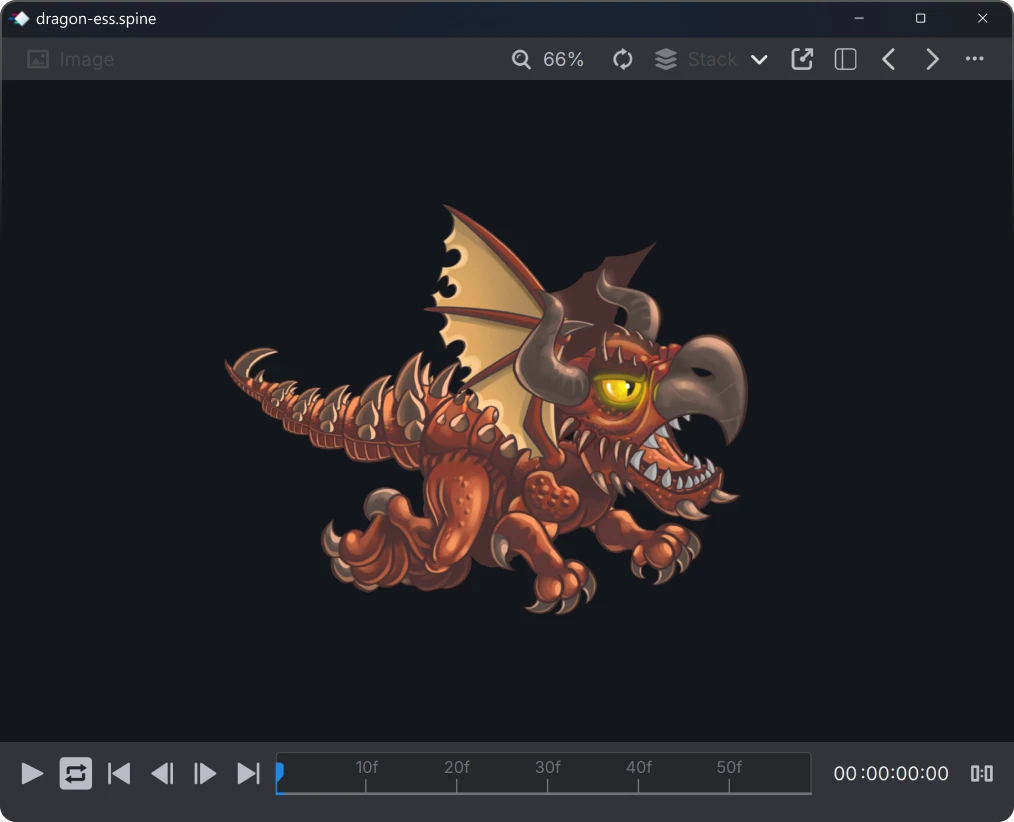Viewport: 1014px width, 822px height.
Task: Toggle loop playback mode
Action: point(76,773)
